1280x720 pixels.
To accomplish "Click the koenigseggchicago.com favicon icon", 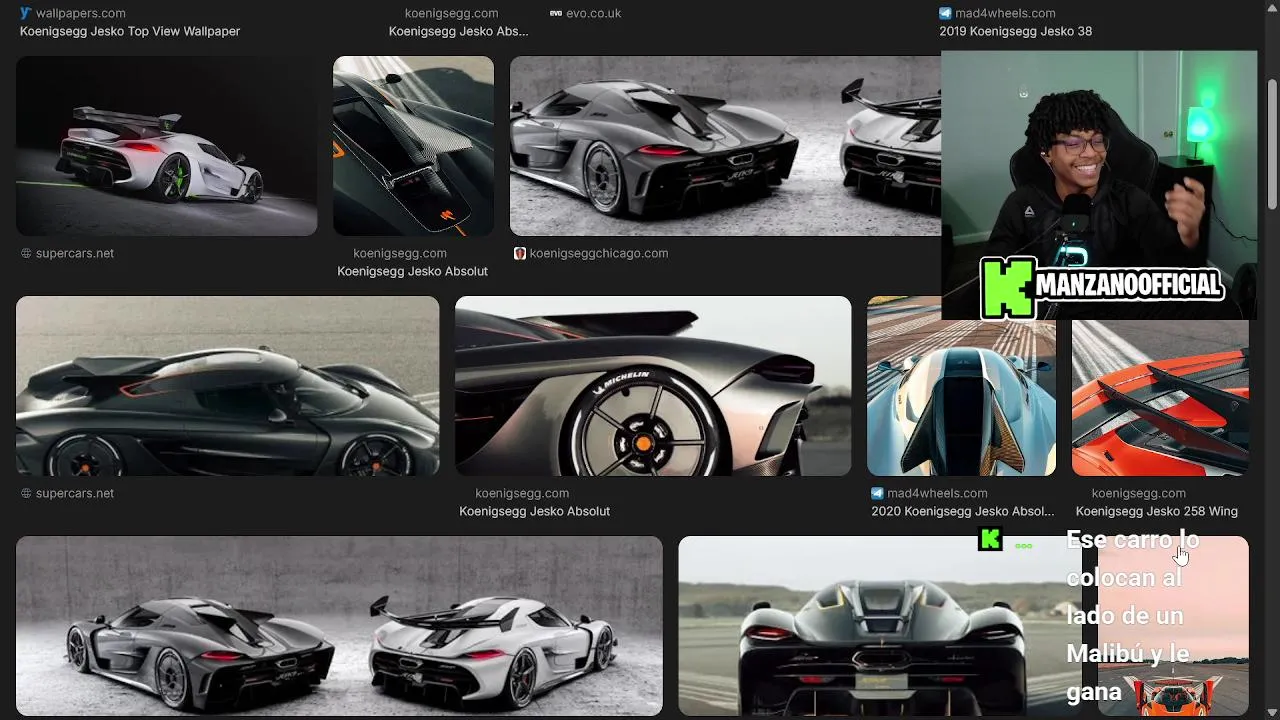I will [x=520, y=253].
